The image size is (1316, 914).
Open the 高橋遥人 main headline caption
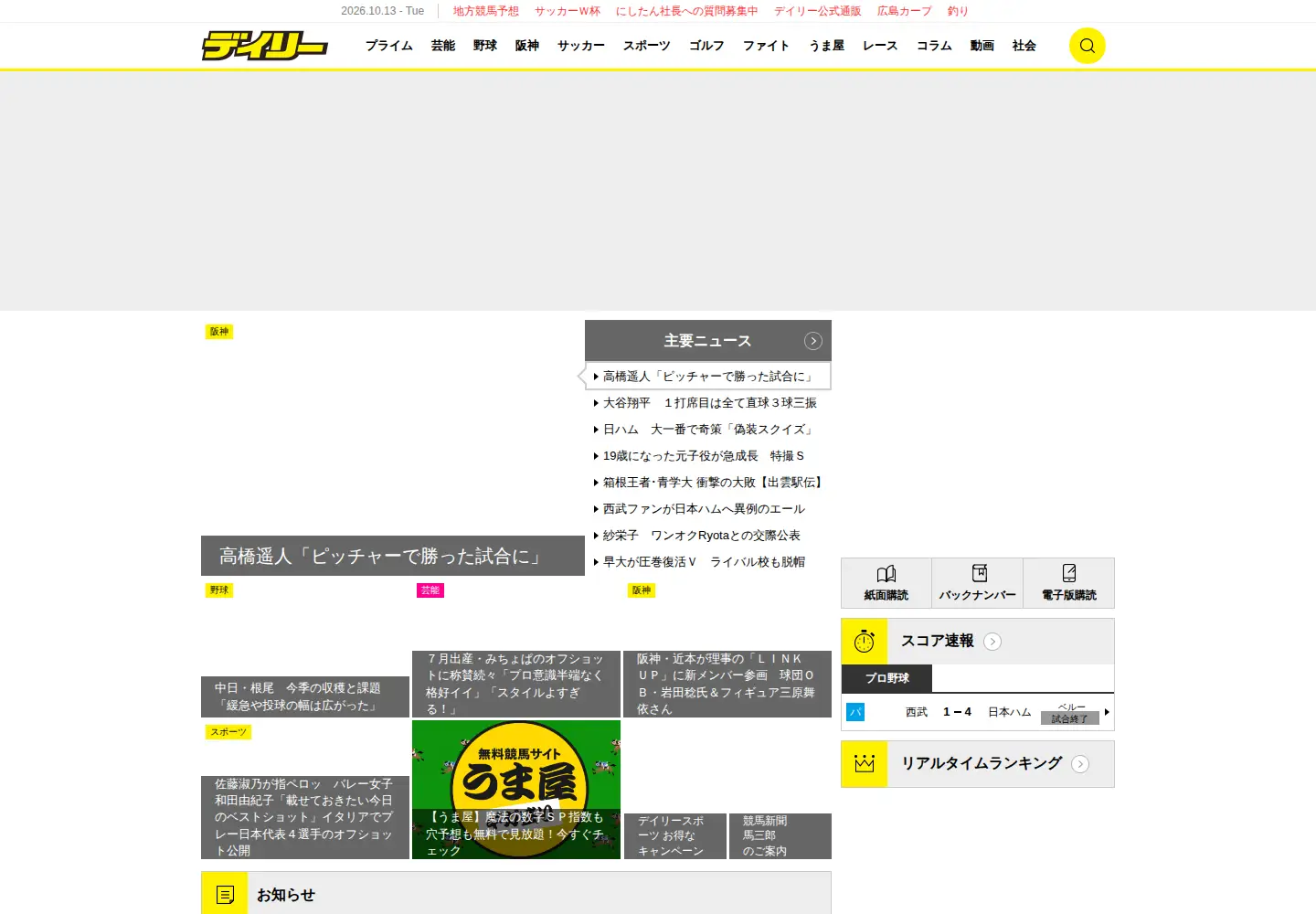point(393,556)
